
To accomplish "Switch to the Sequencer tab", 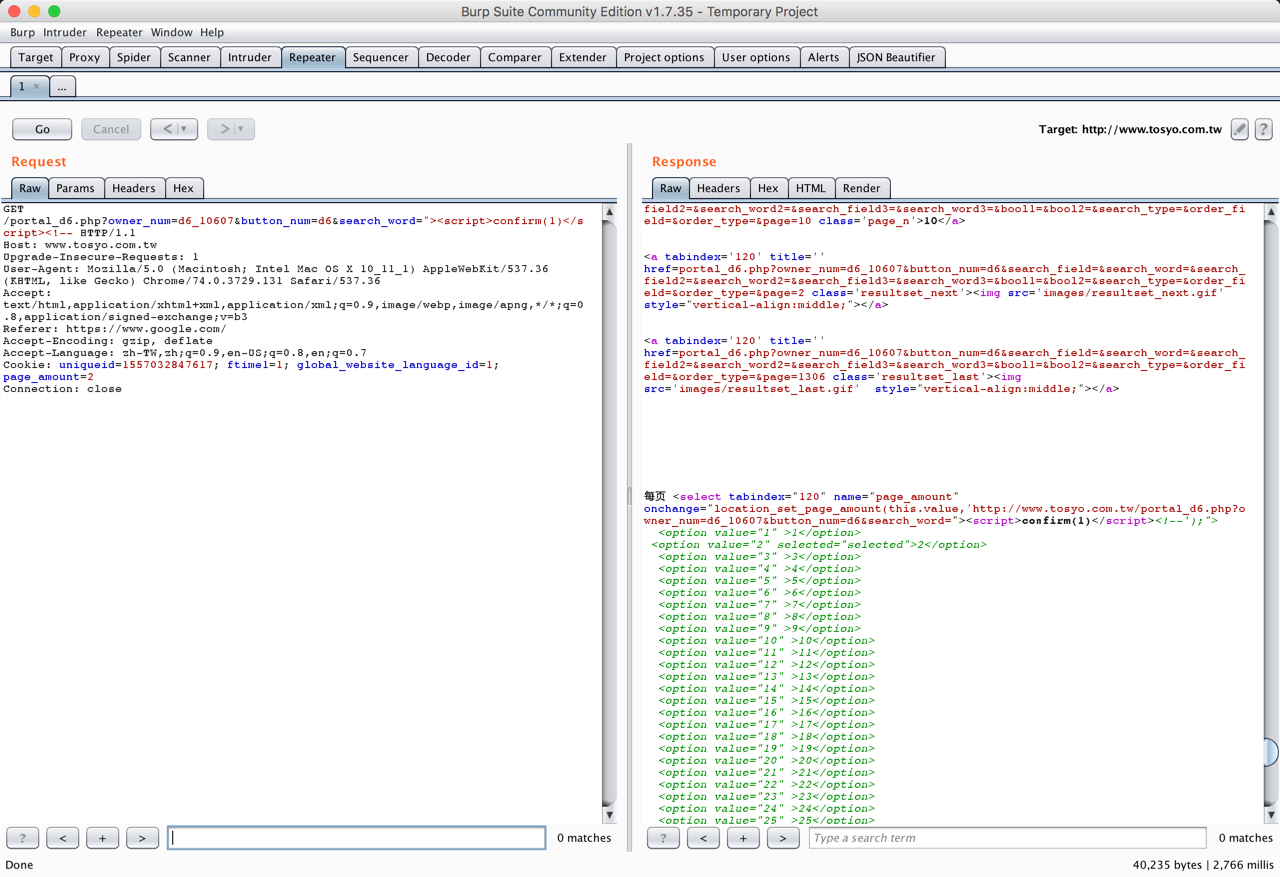I will click(381, 57).
